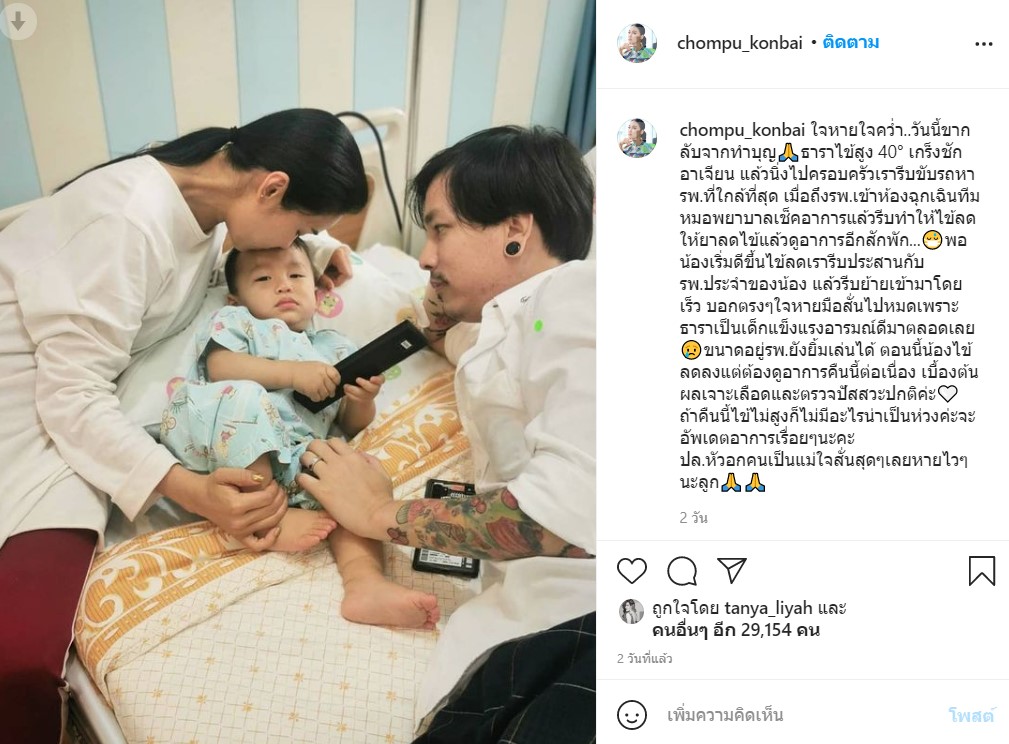Image resolution: width=1009 pixels, height=744 pixels.
Task: Click the heart like icon
Action: click(x=631, y=571)
